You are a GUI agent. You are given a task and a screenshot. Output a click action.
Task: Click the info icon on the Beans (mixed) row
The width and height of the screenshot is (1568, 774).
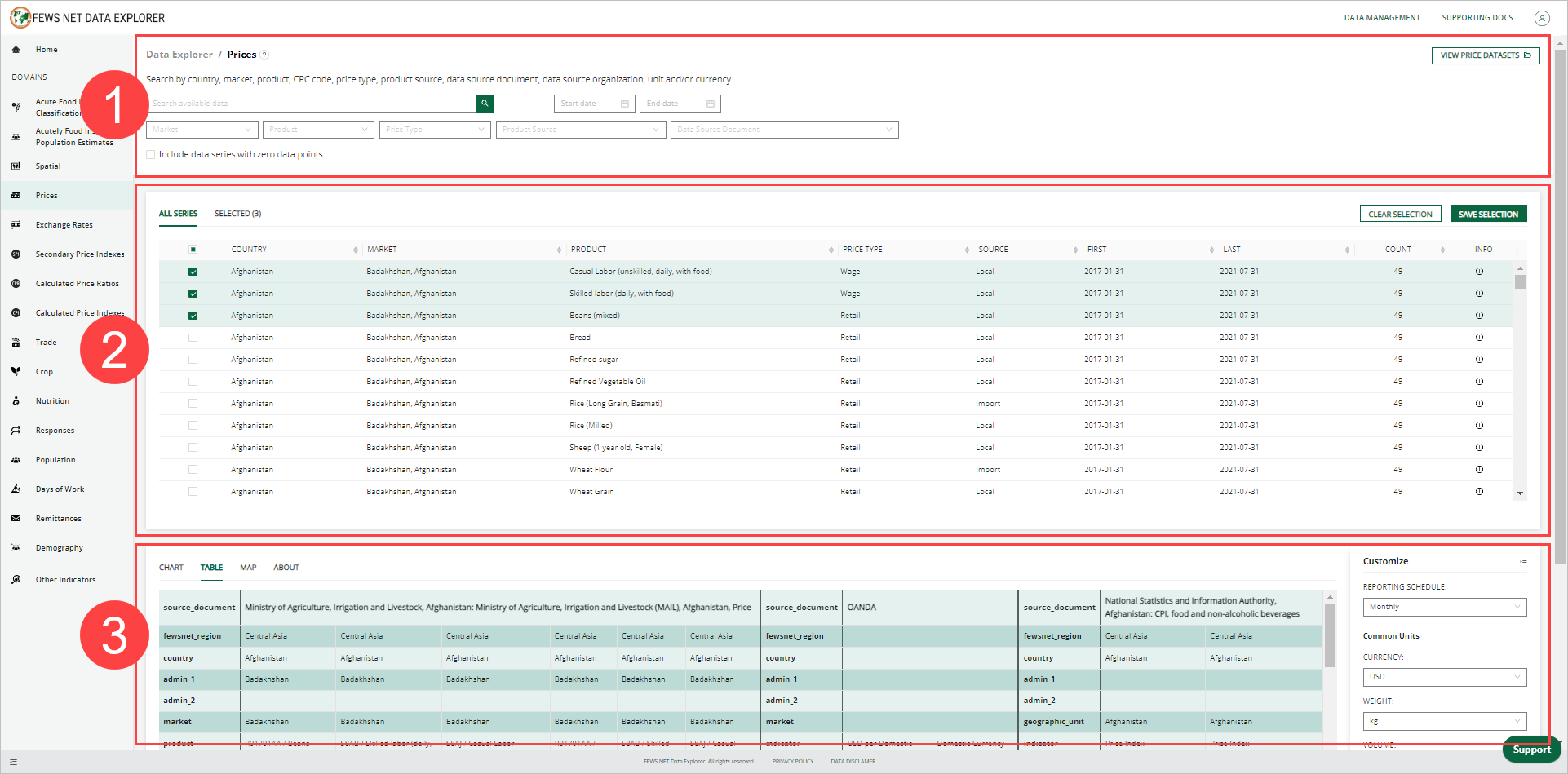(1479, 315)
